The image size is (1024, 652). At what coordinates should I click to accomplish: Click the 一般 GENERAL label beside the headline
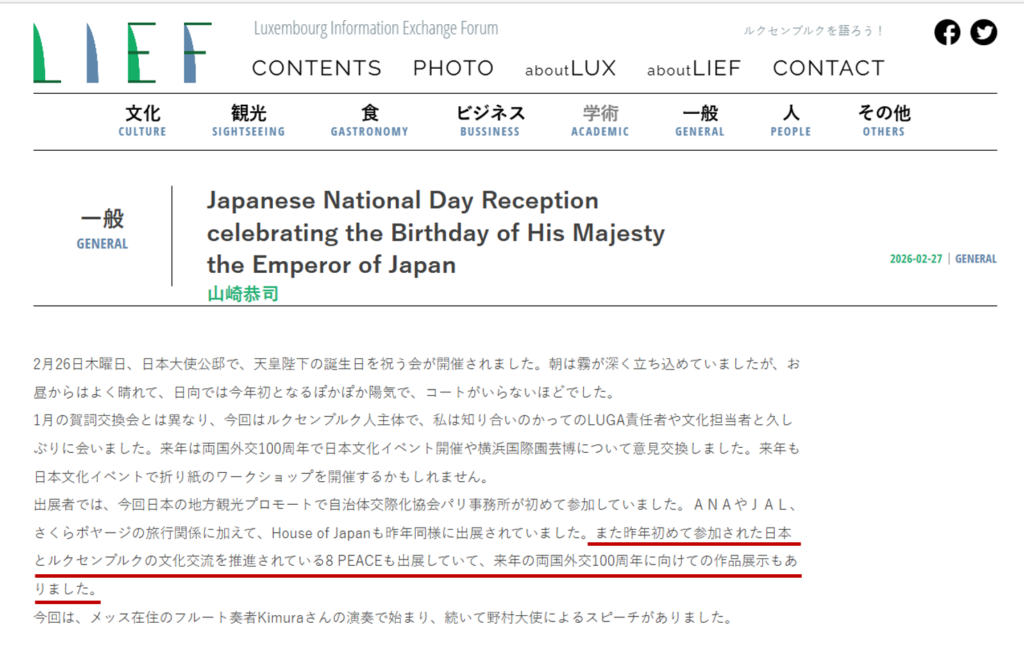[x=102, y=229]
